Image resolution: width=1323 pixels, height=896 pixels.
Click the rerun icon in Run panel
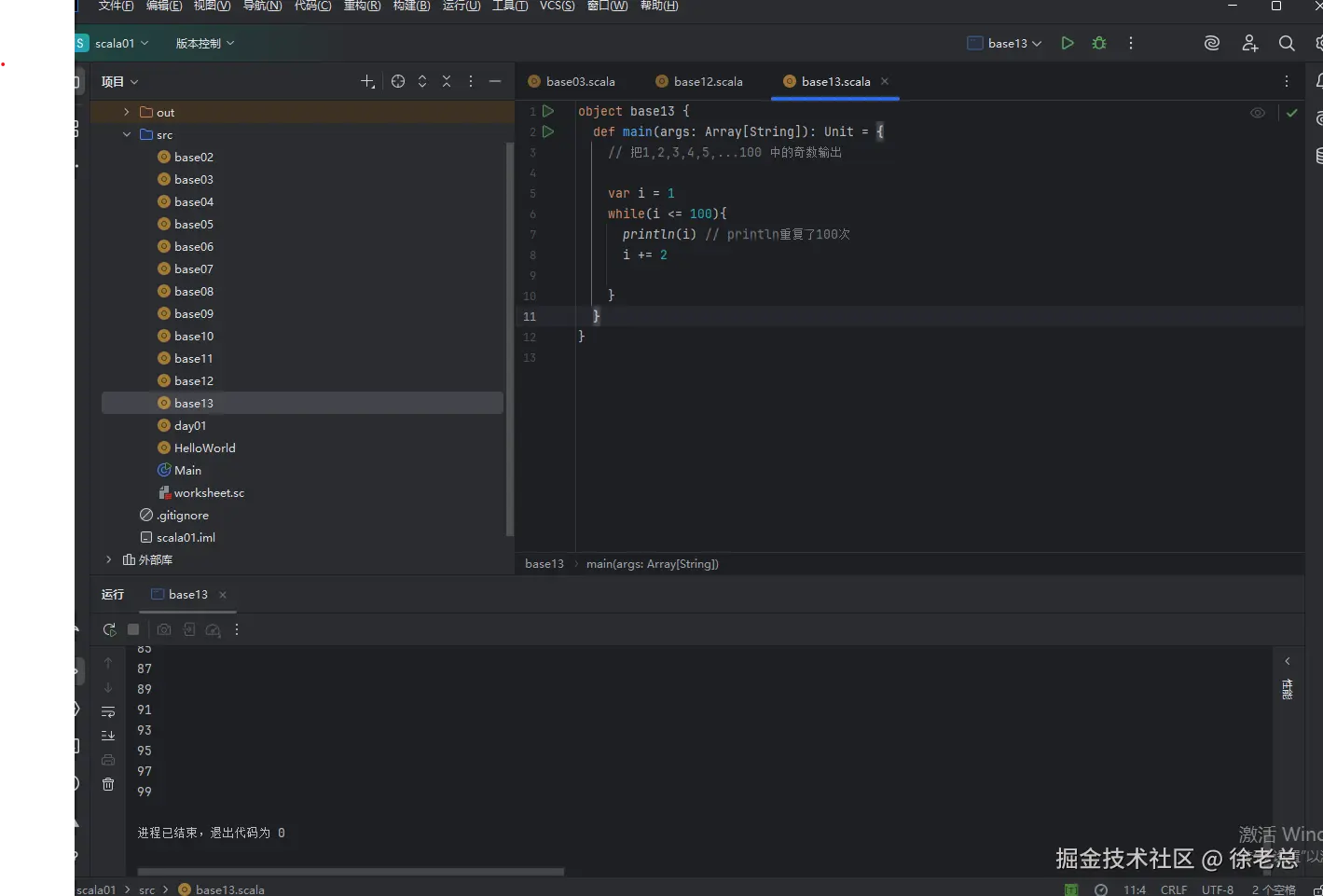[109, 629]
